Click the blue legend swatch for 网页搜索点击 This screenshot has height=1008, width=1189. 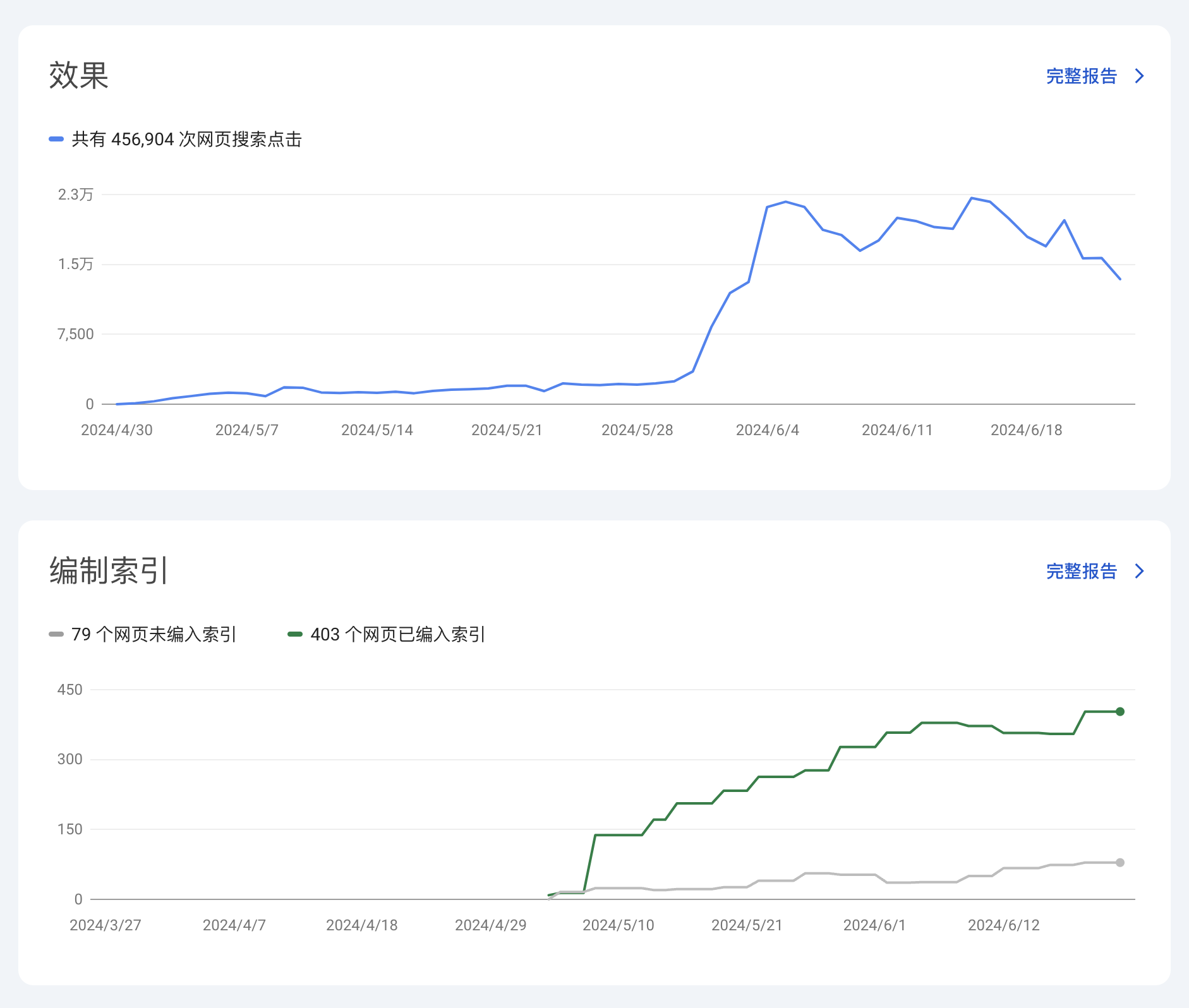click(56, 139)
